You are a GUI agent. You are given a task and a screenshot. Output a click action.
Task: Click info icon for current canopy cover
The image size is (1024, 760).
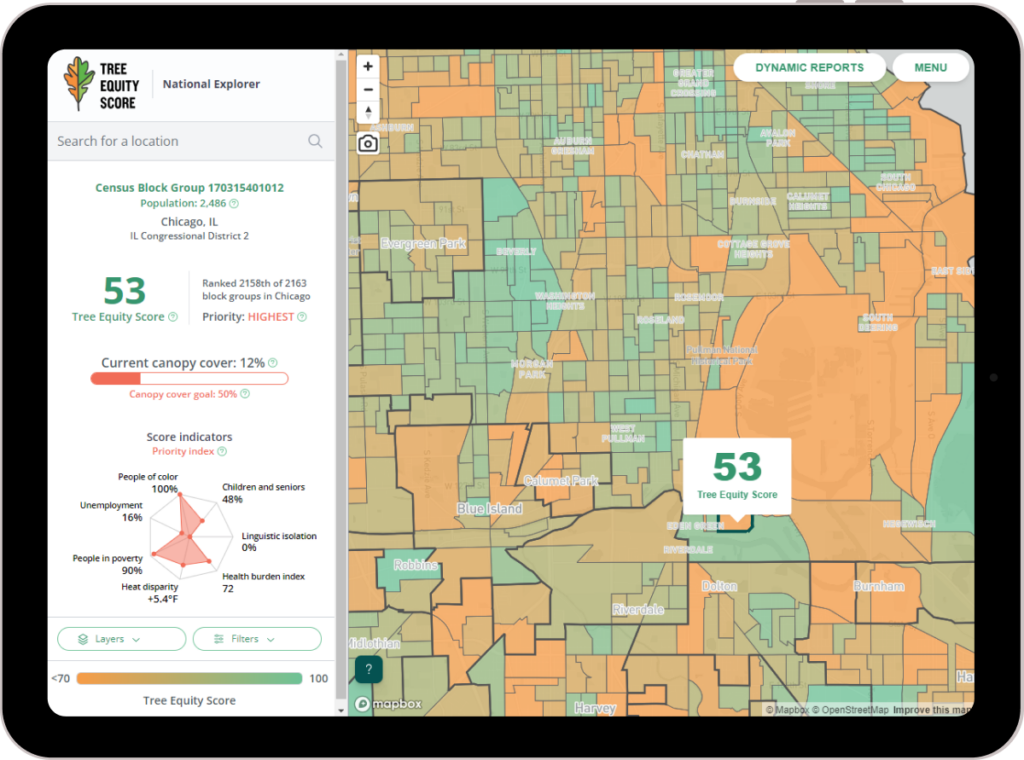pyautogui.click(x=273, y=363)
